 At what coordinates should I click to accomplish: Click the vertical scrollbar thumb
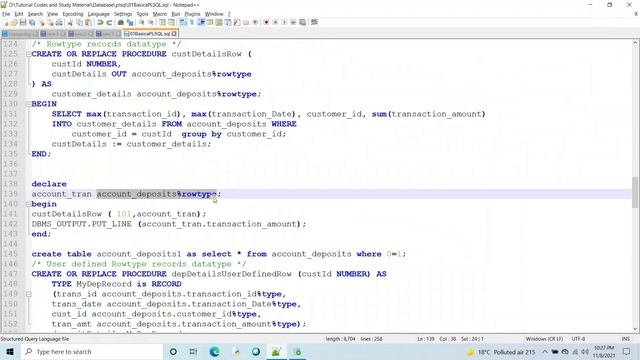pos(636,192)
